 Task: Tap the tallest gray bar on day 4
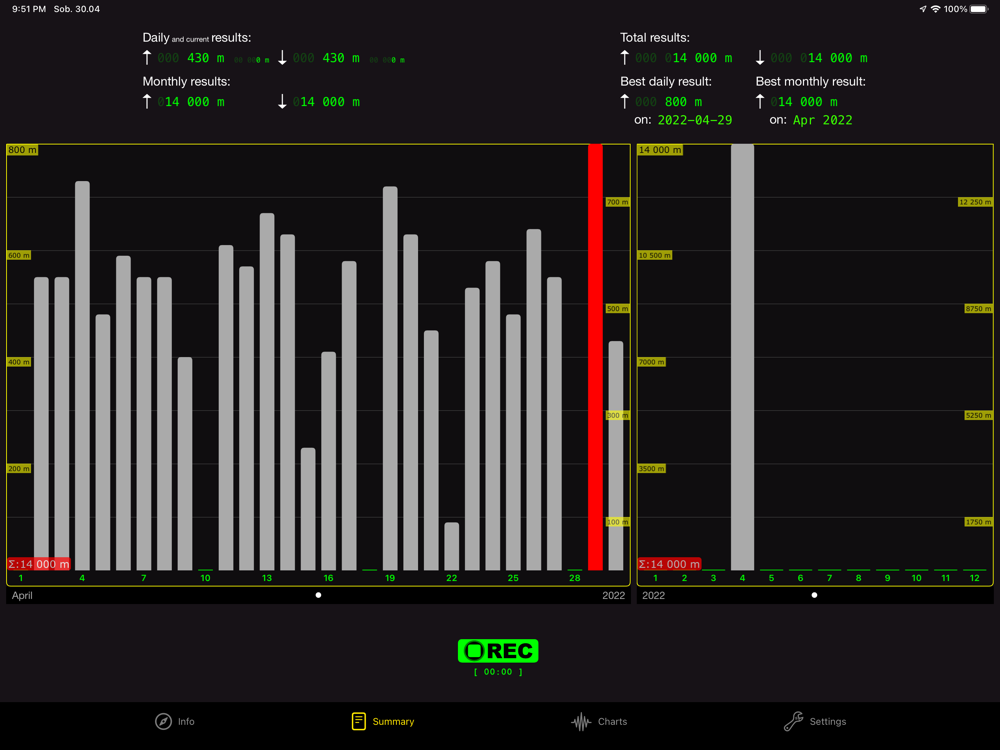point(82,376)
